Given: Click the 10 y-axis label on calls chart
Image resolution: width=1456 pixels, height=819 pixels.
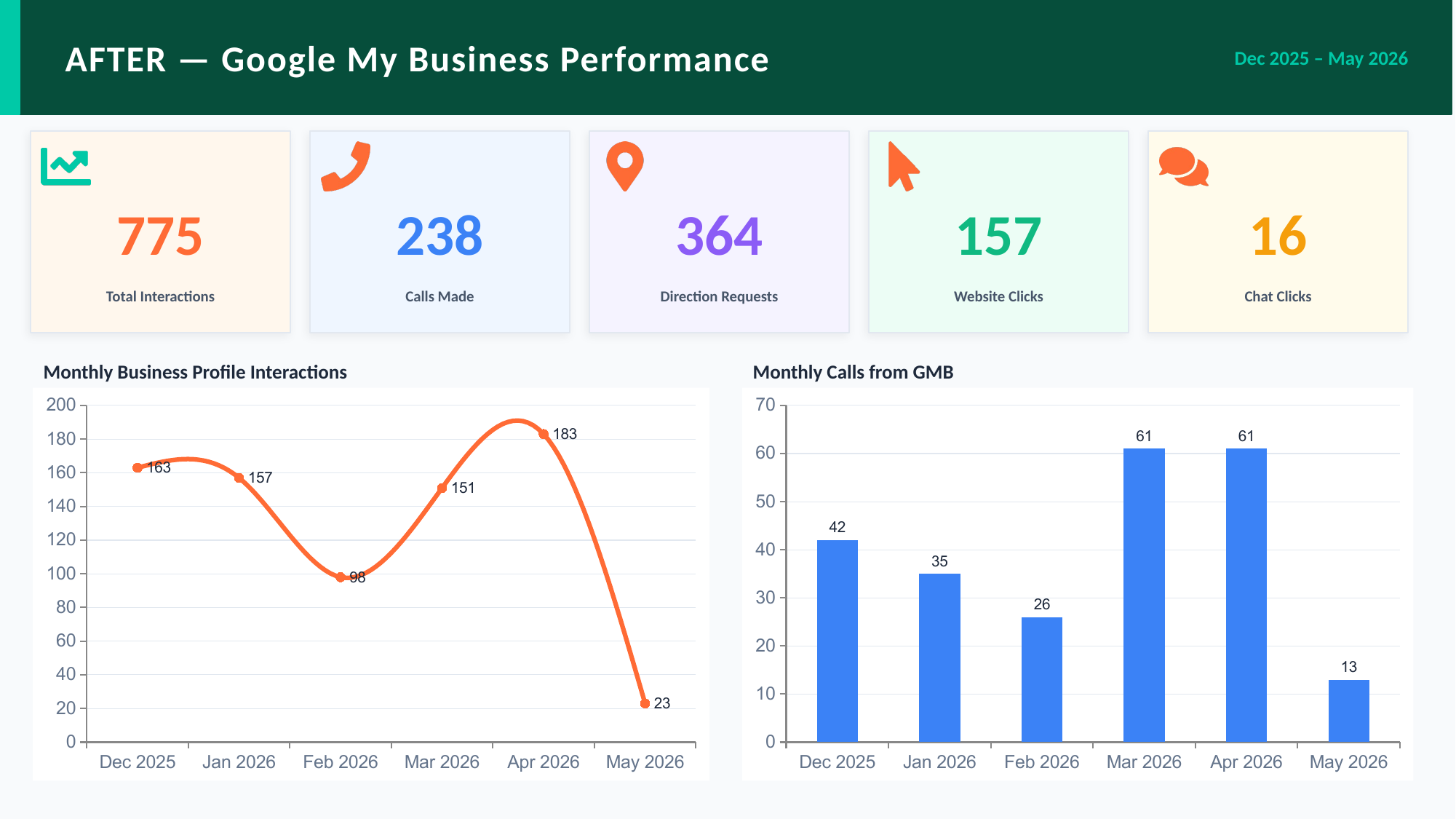Looking at the screenshot, I should click(765, 693).
